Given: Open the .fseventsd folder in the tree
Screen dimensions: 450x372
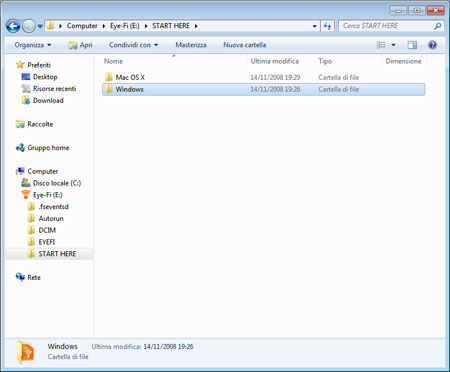Looking at the screenshot, I should coord(53,207).
